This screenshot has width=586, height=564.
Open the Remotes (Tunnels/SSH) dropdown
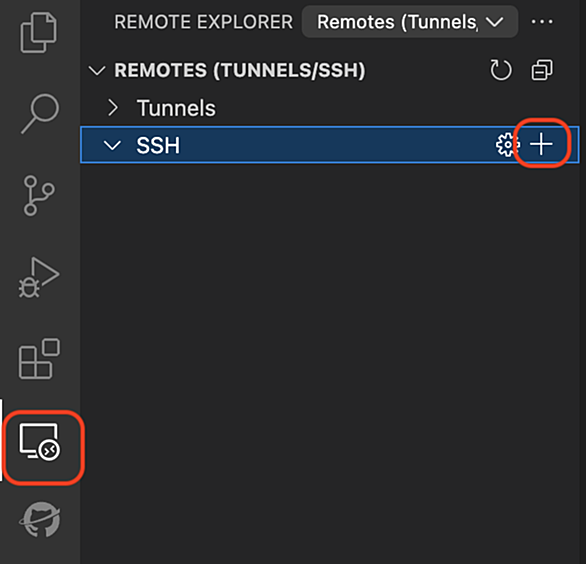tap(410, 22)
